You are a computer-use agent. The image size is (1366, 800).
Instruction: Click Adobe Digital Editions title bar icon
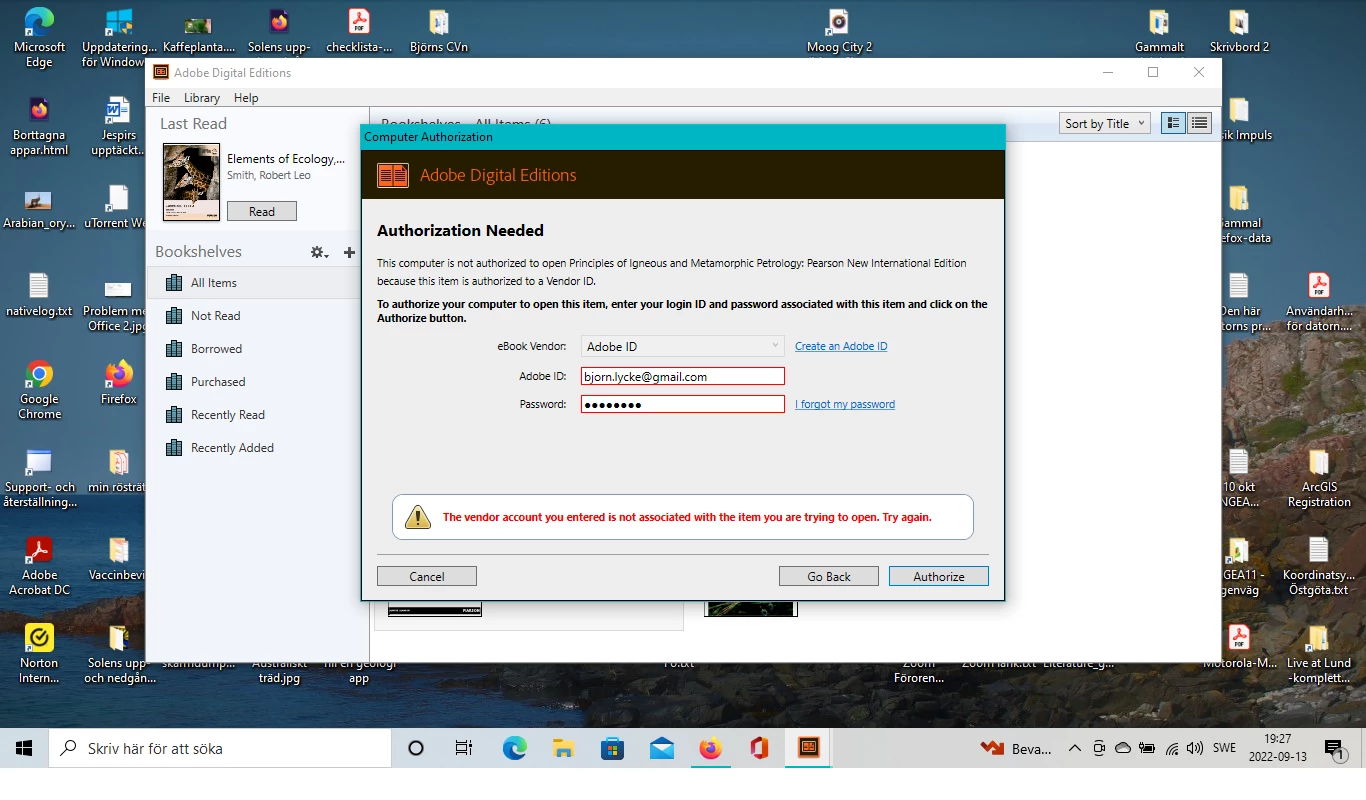click(160, 72)
